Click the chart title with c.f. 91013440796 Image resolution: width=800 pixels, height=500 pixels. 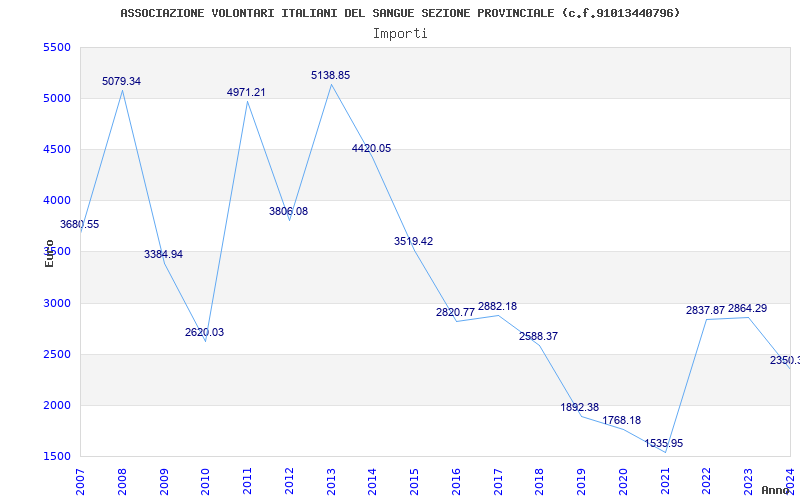pyautogui.click(x=401, y=13)
